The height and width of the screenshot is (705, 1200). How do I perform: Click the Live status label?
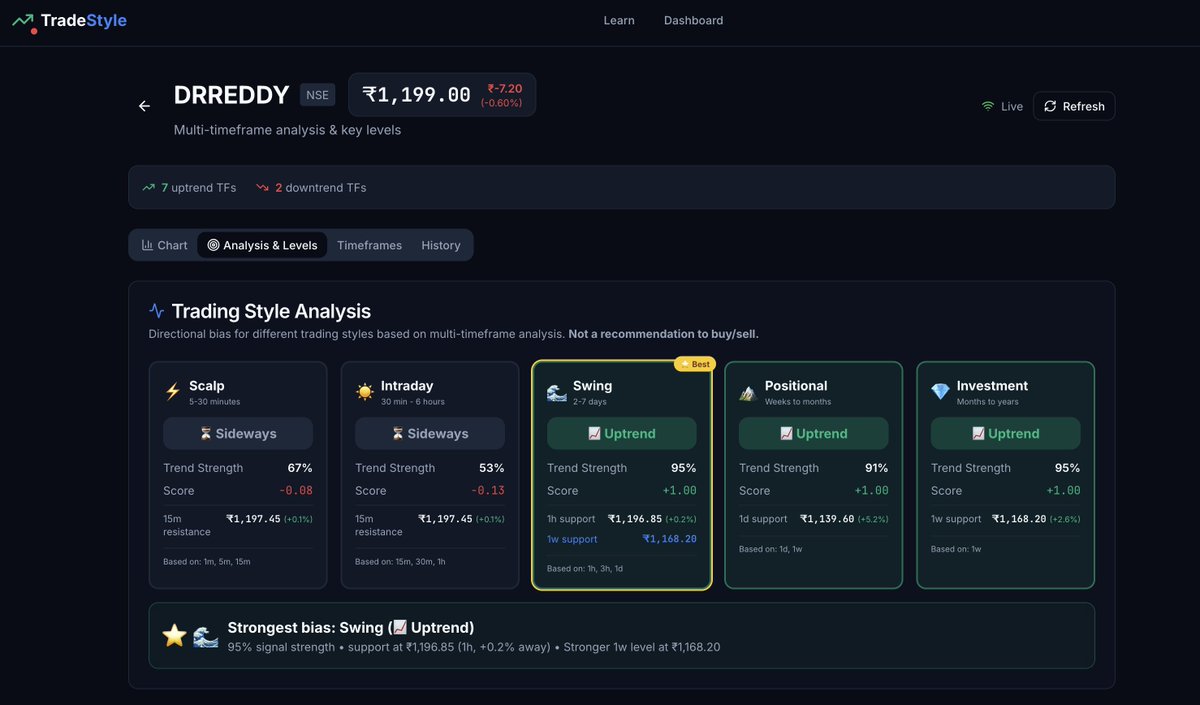pyautogui.click(x=1012, y=106)
